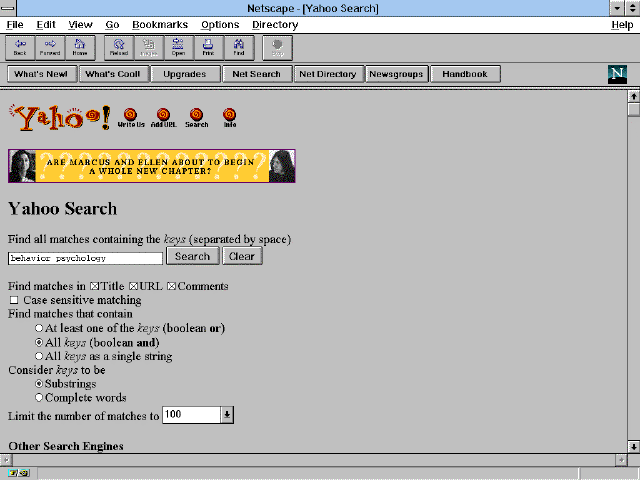The width and height of the screenshot is (640, 480).
Task: Click the Stop toolbar icon
Action: pos(278,48)
